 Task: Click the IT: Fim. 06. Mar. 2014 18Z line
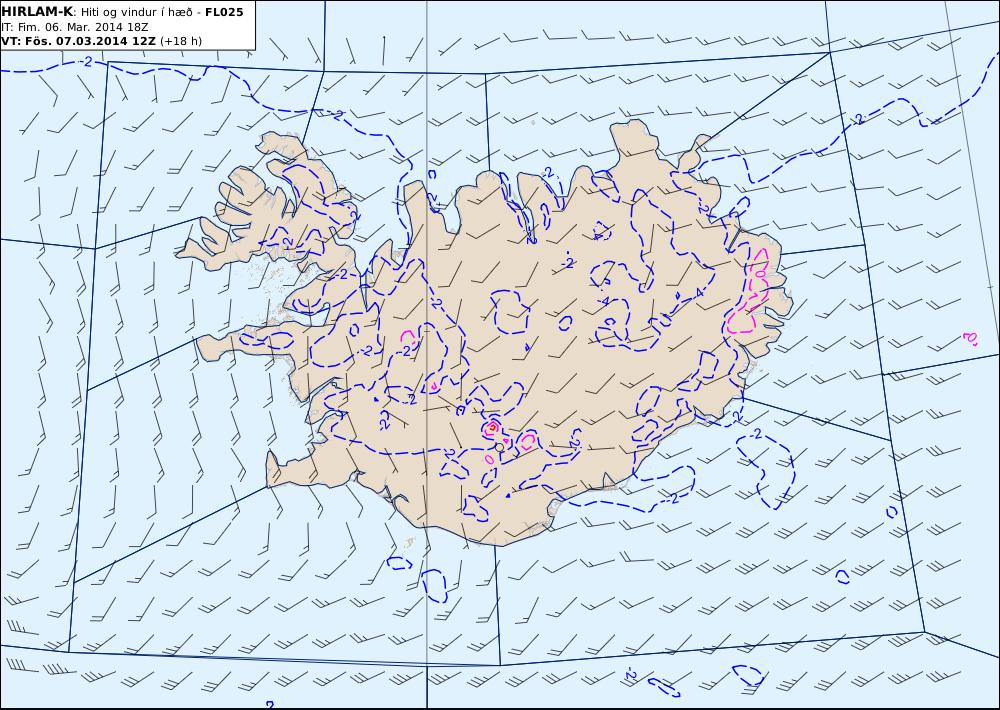coord(75,27)
